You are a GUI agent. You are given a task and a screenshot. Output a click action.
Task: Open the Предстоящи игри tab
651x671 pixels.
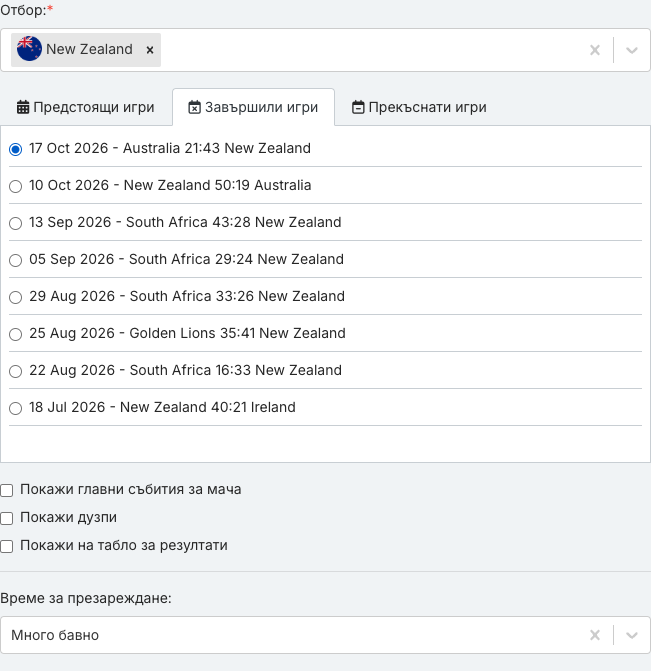(86, 107)
